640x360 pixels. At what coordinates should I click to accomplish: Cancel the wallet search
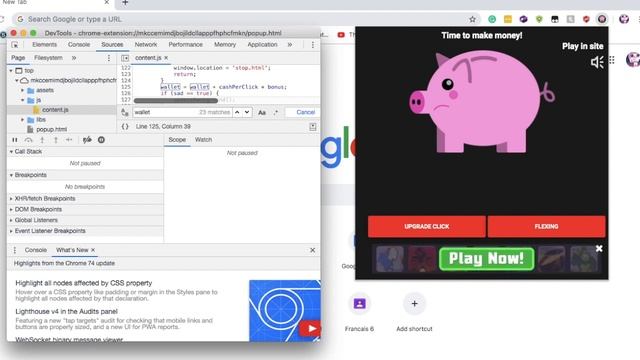click(x=305, y=112)
